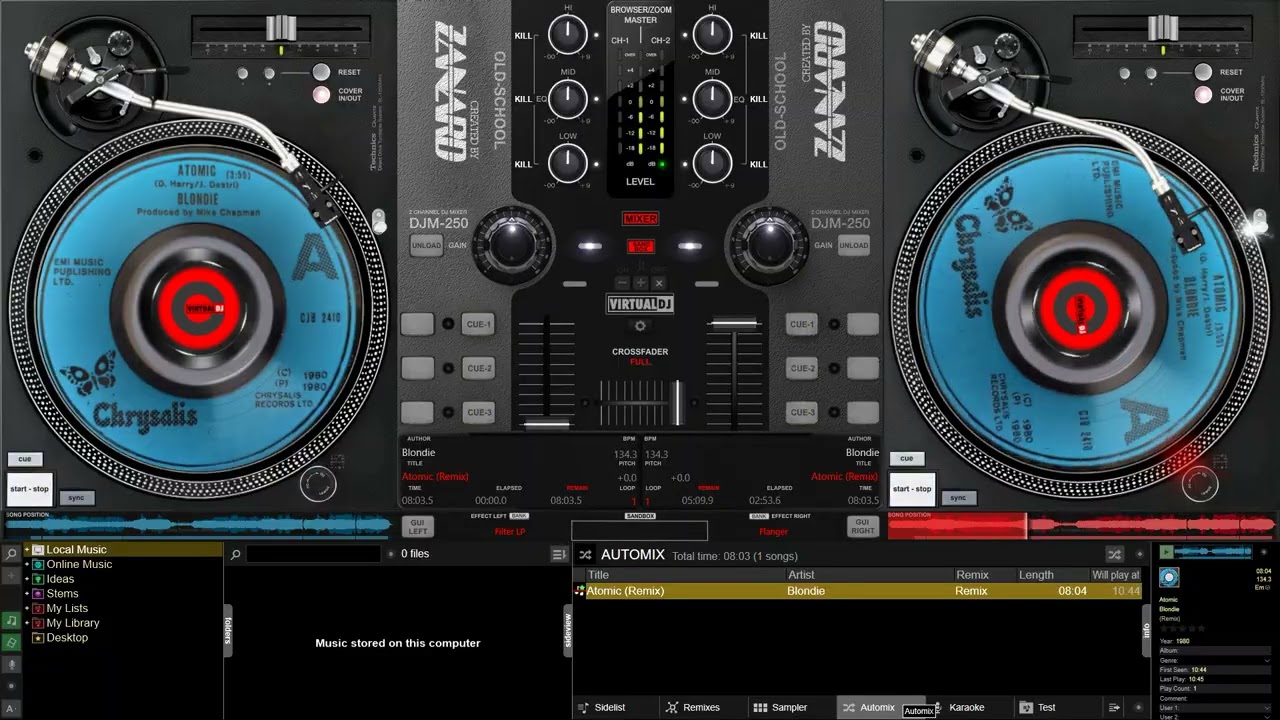The image size is (1280, 720).
Task: Expand the Ideas tree node
Action: 27,579
